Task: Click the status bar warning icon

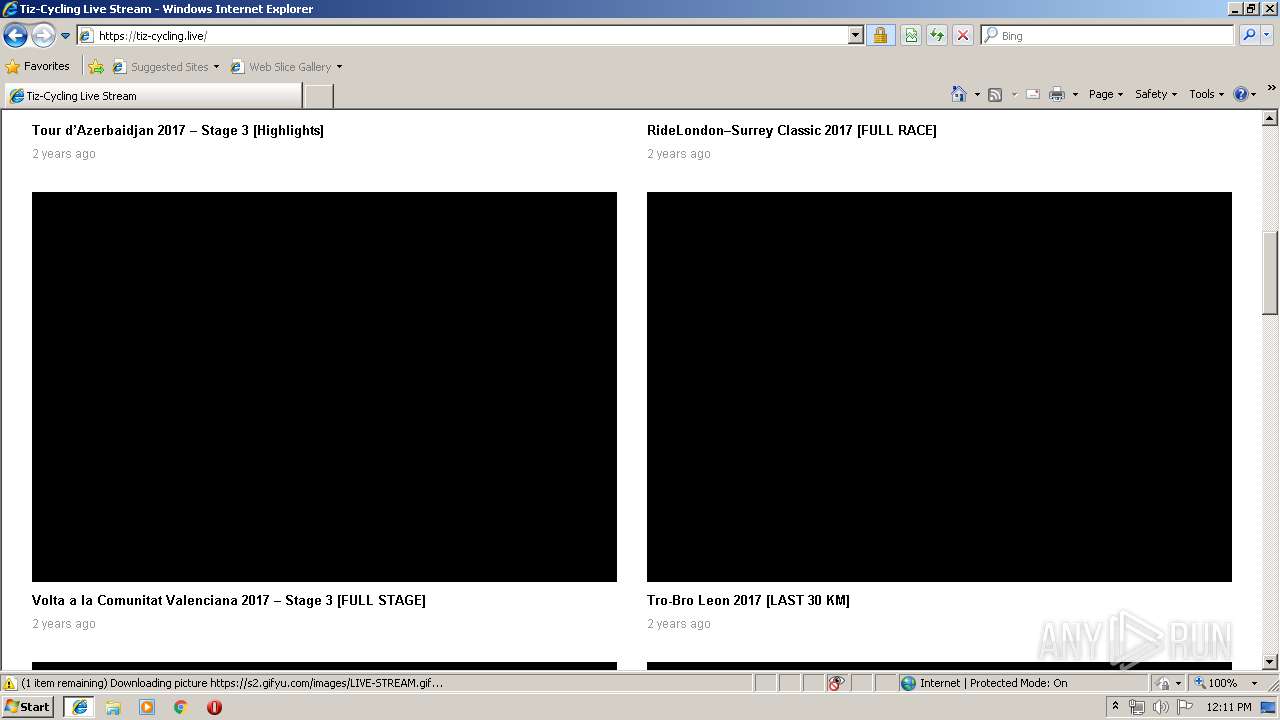Action: pos(10,683)
